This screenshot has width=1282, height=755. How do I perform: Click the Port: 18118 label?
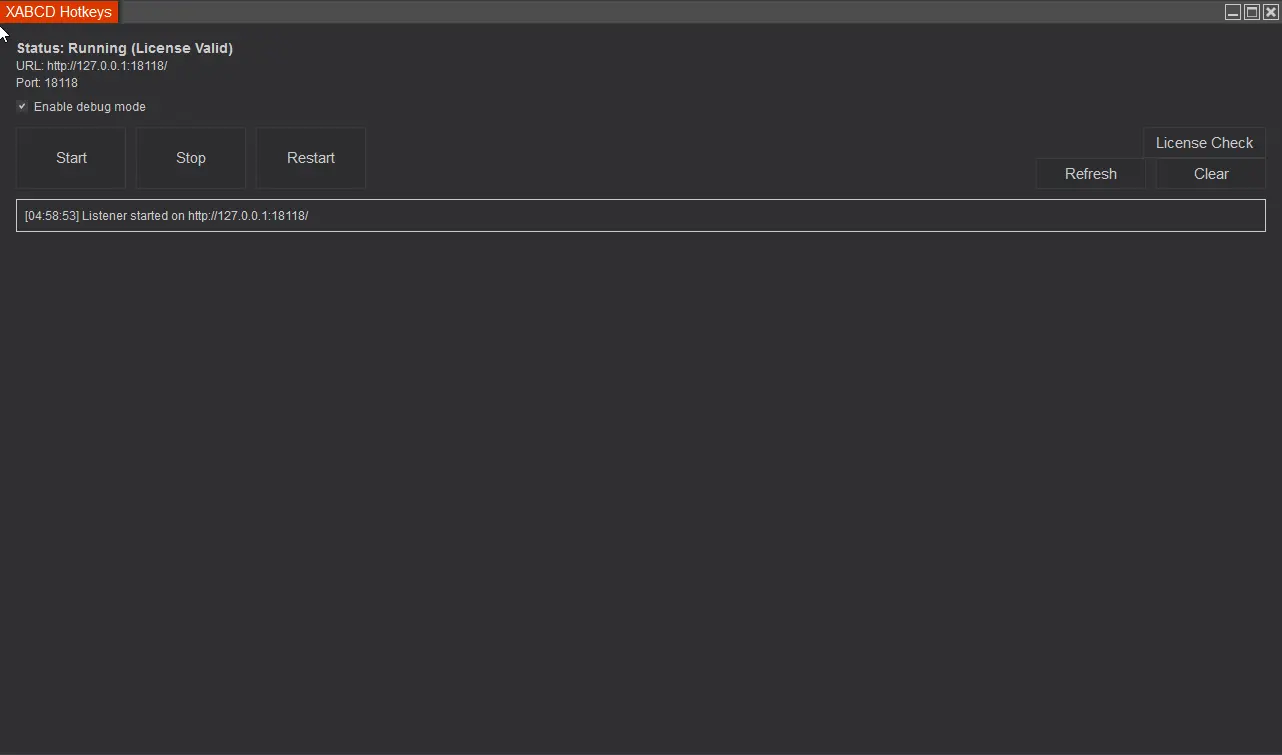coord(47,83)
